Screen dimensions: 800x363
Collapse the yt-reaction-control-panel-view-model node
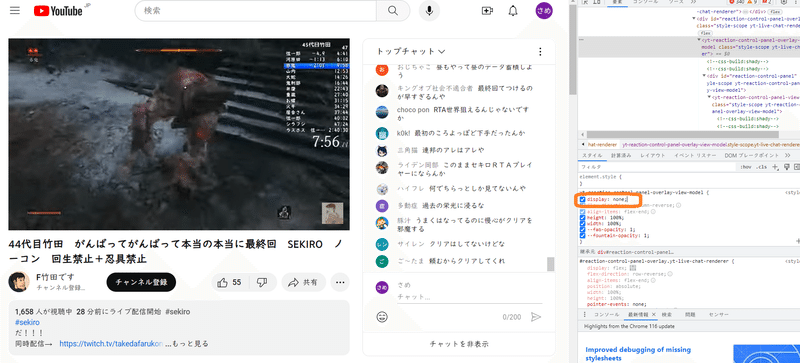pyautogui.click(x=710, y=96)
